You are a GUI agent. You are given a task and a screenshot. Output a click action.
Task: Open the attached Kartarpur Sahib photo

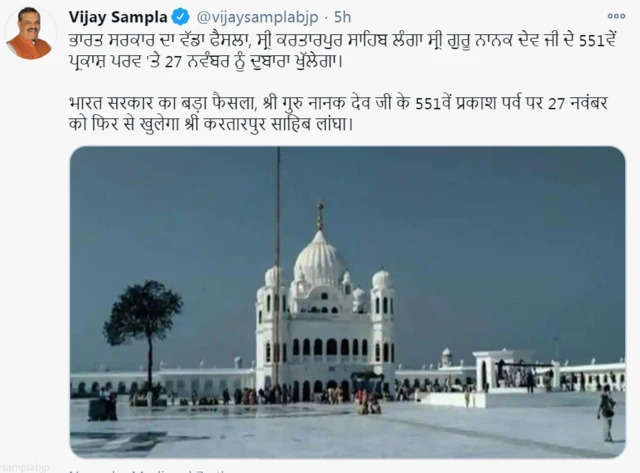click(348, 302)
